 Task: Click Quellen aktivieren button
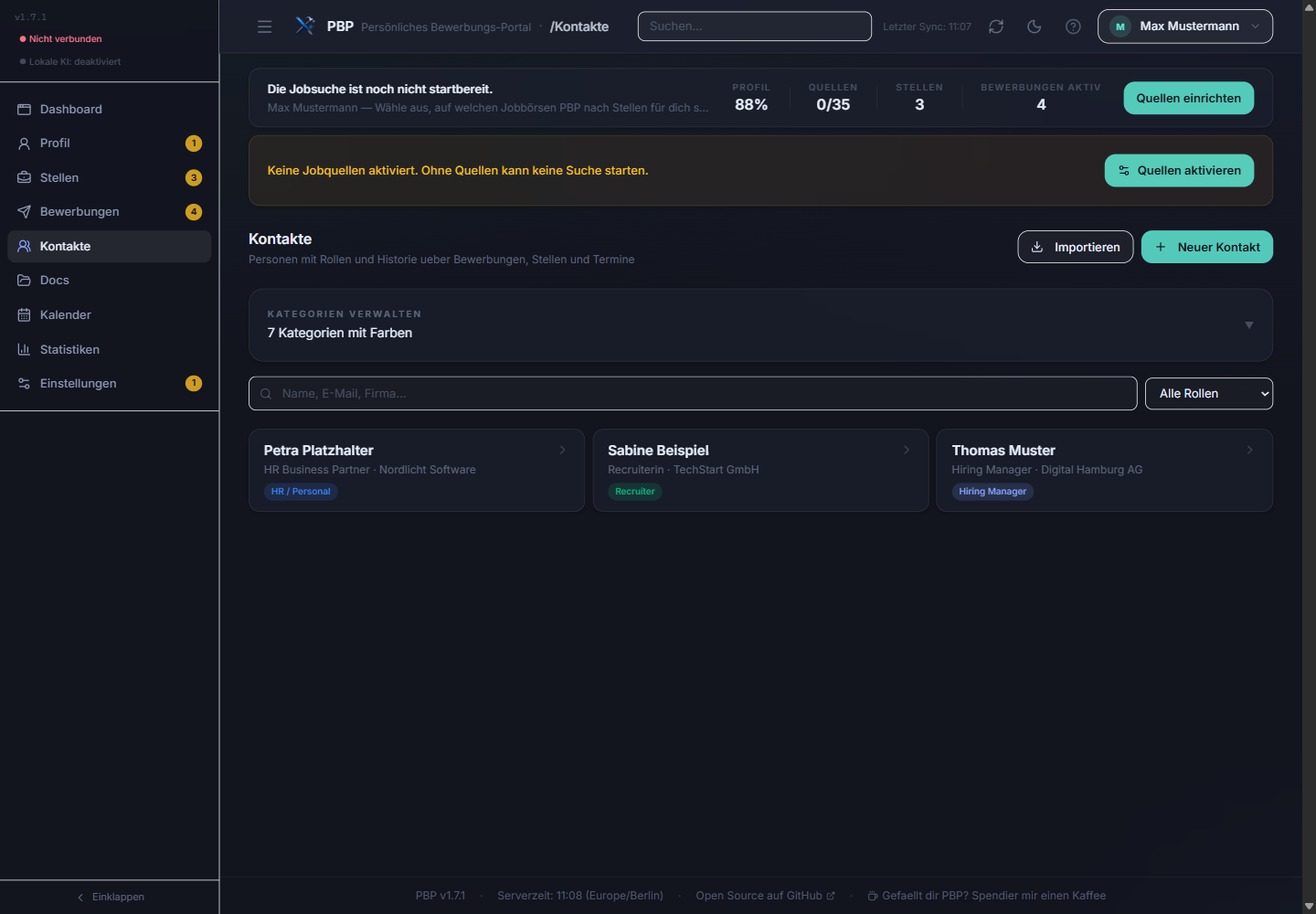[x=1179, y=170]
